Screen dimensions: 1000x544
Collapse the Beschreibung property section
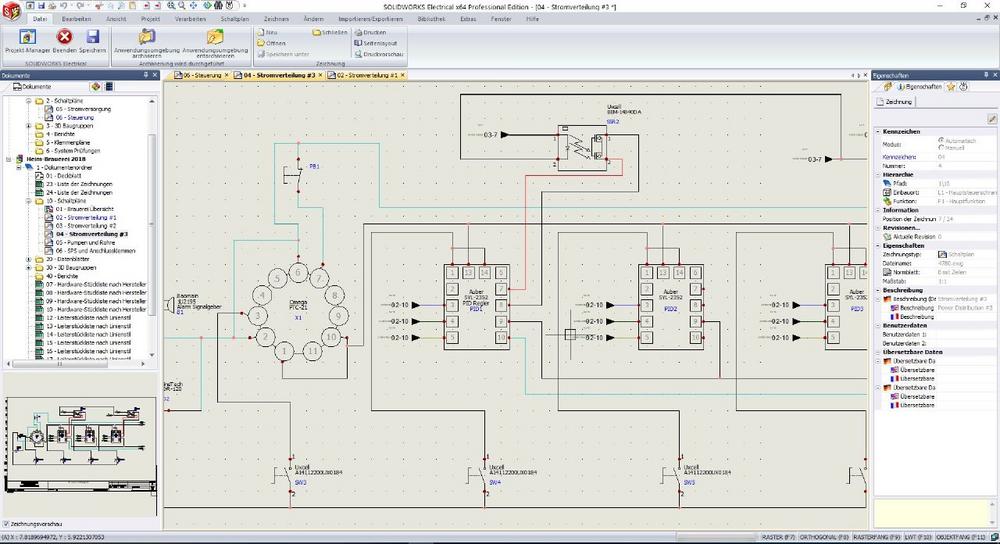(x=878, y=290)
